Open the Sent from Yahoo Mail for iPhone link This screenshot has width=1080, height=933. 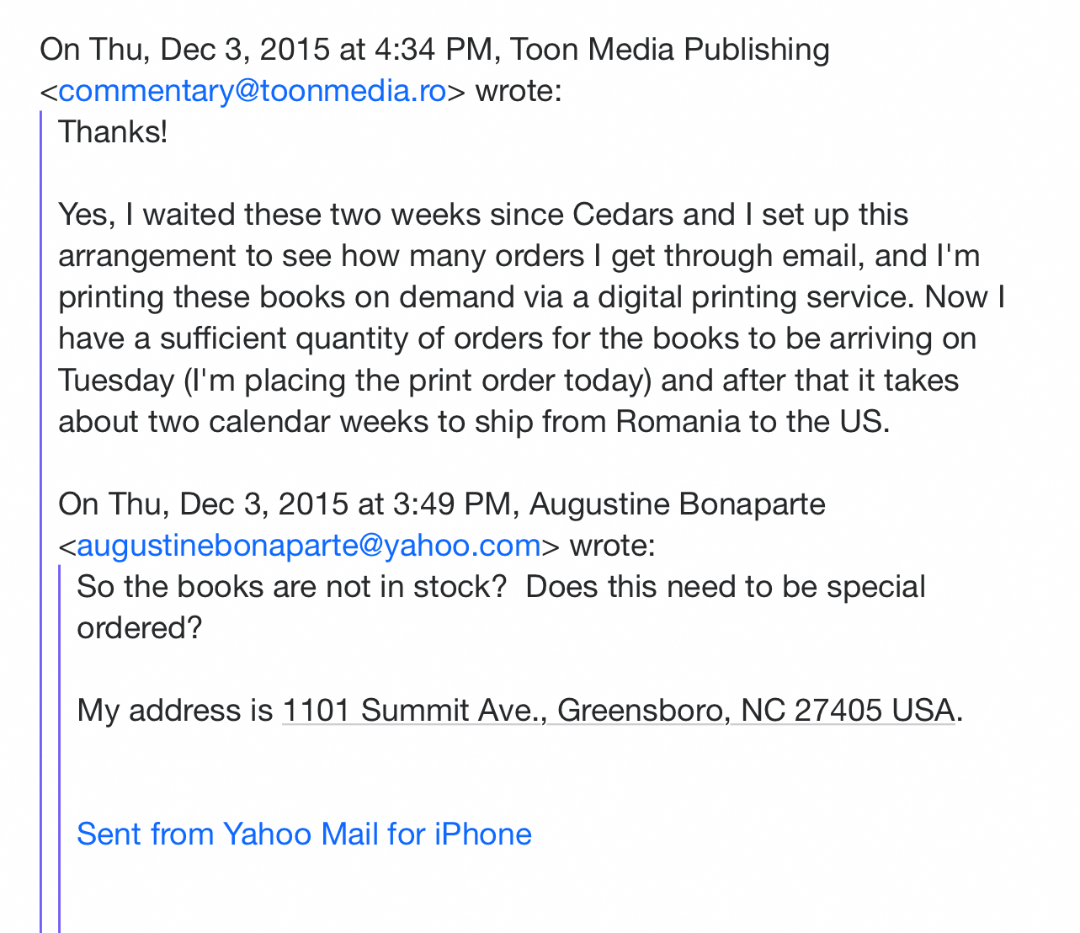pos(304,834)
